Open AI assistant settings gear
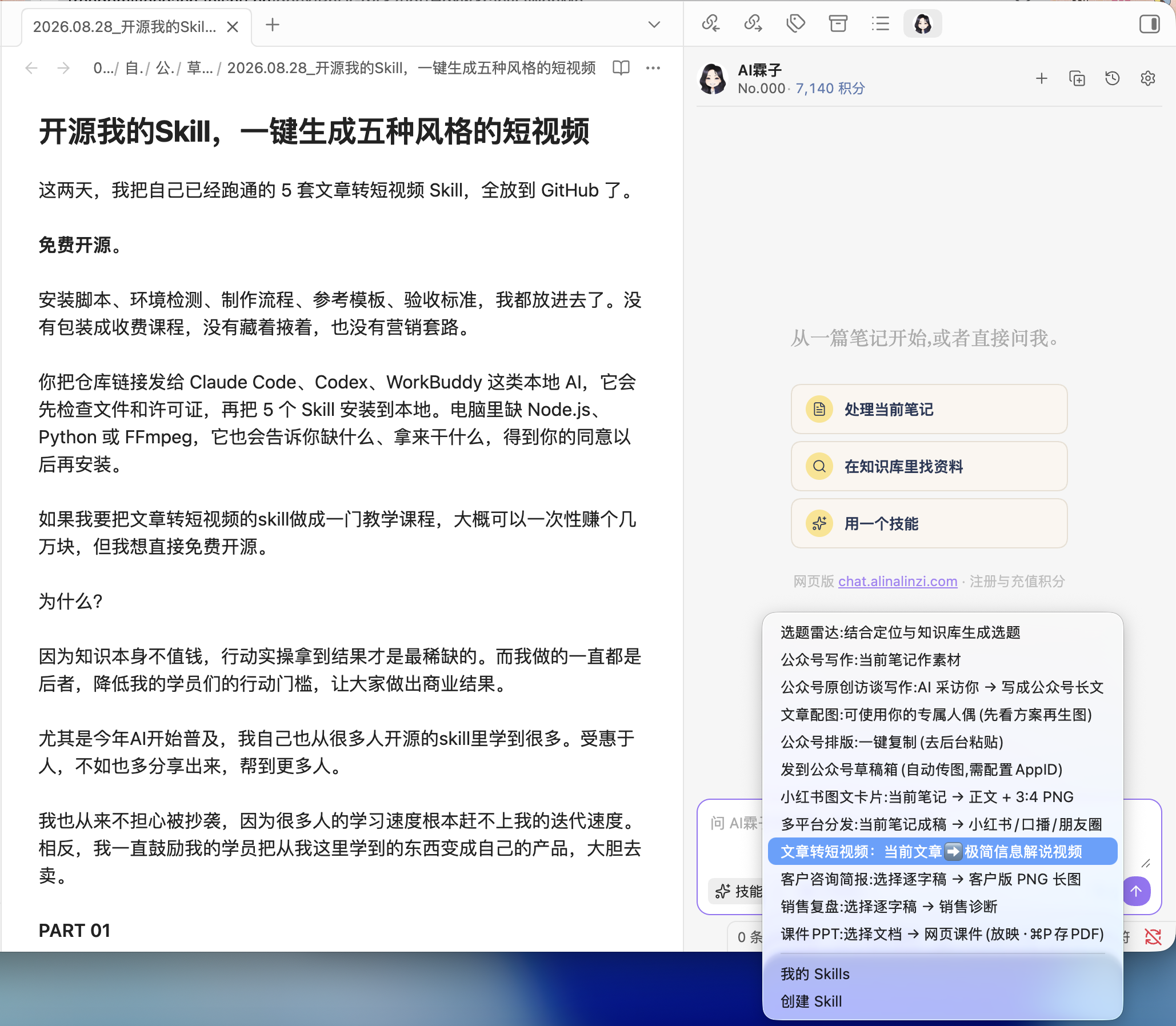 point(1148,78)
